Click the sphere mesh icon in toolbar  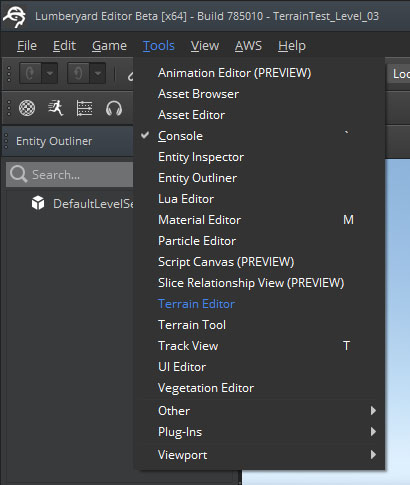27,108
